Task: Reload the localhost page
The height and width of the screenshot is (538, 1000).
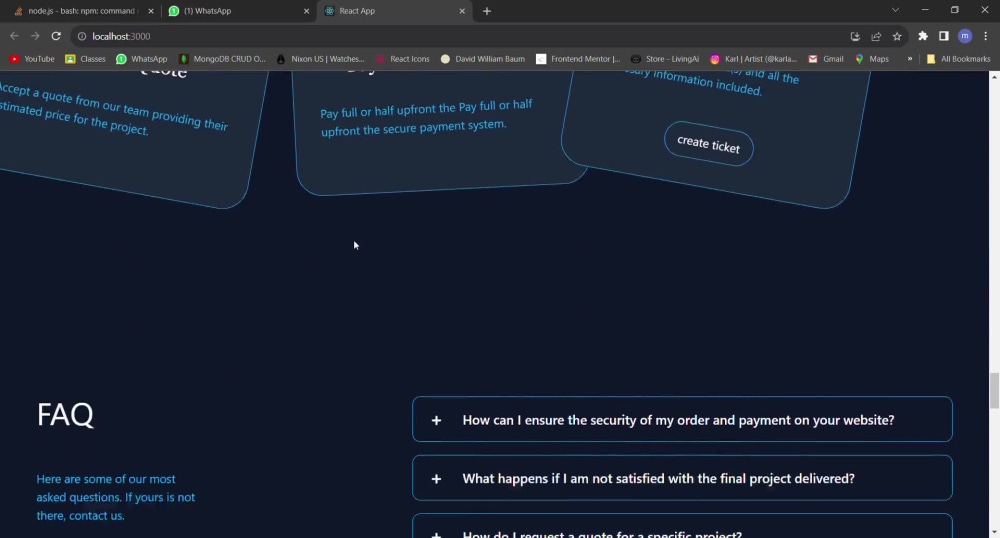Action: coord(56,36)
